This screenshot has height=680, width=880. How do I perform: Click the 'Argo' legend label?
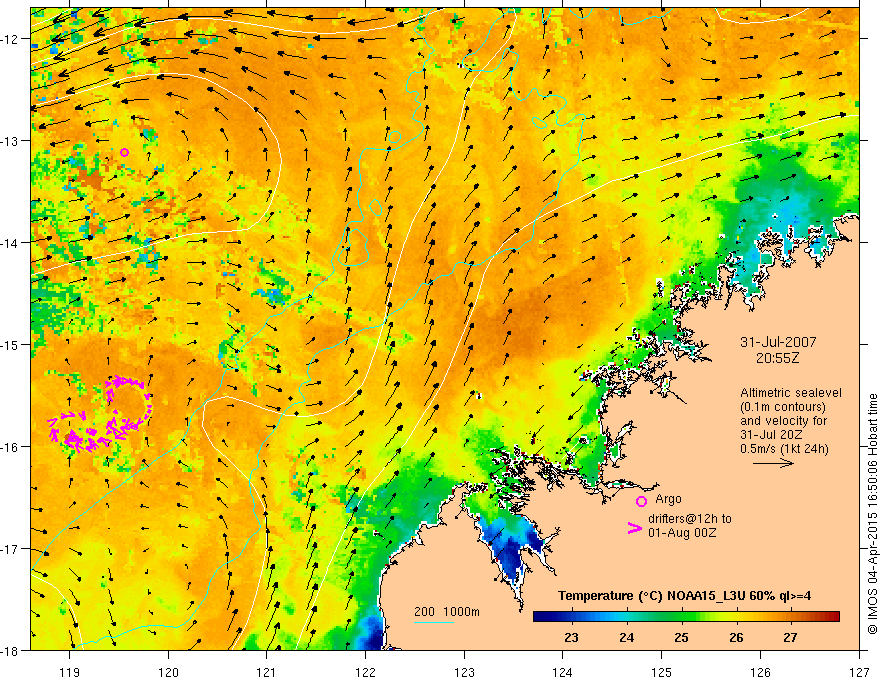(668, 499)
